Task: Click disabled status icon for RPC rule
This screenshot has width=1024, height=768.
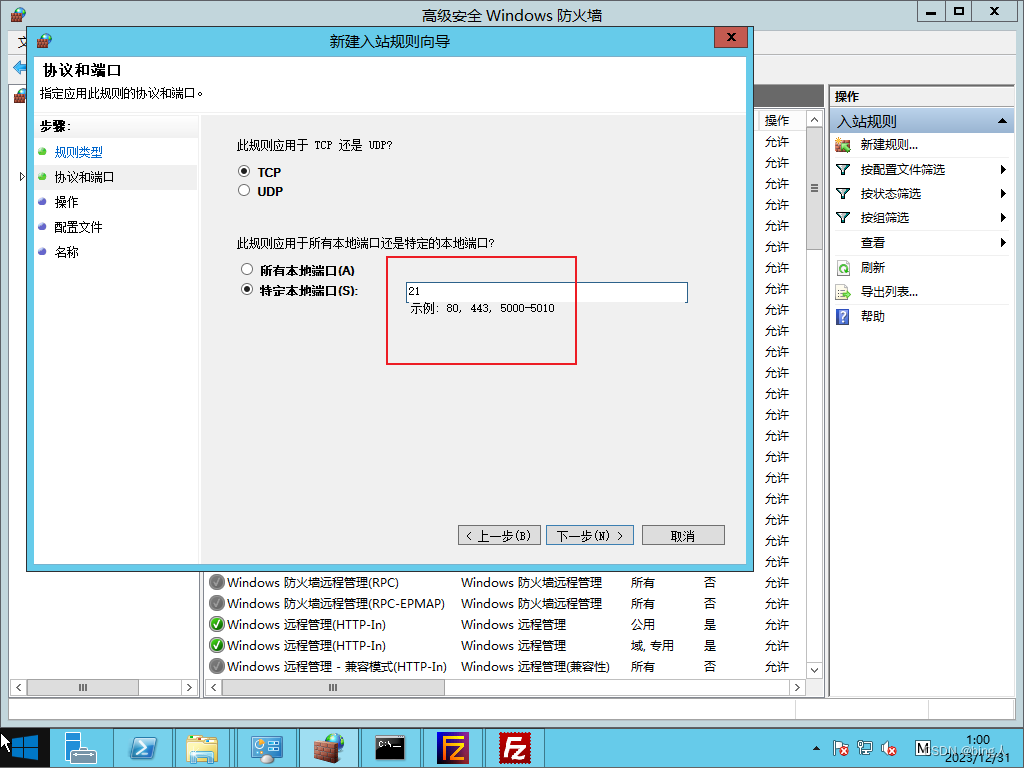Action: click(x=217, y=582)
